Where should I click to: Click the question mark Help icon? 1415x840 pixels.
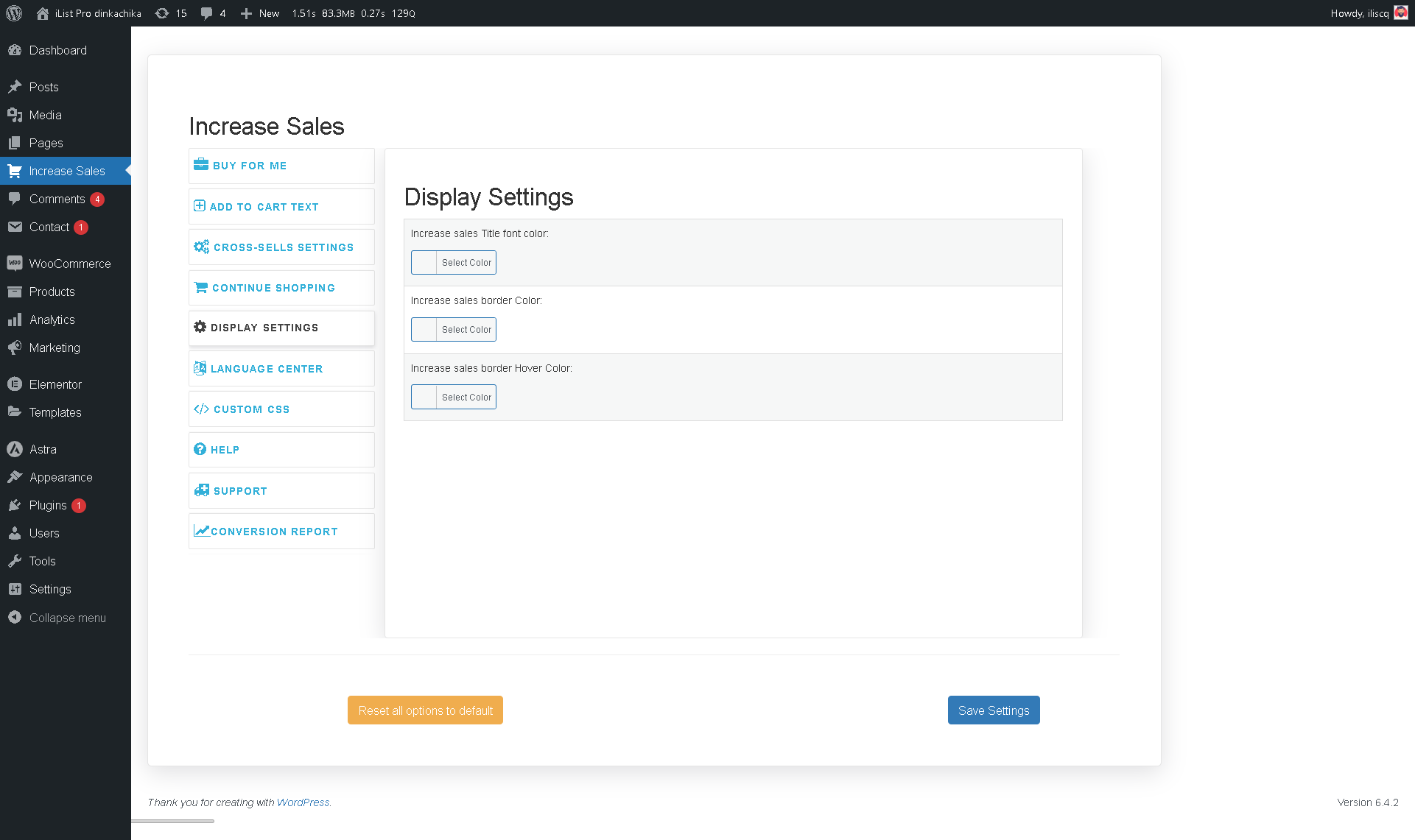coord(200,449)
